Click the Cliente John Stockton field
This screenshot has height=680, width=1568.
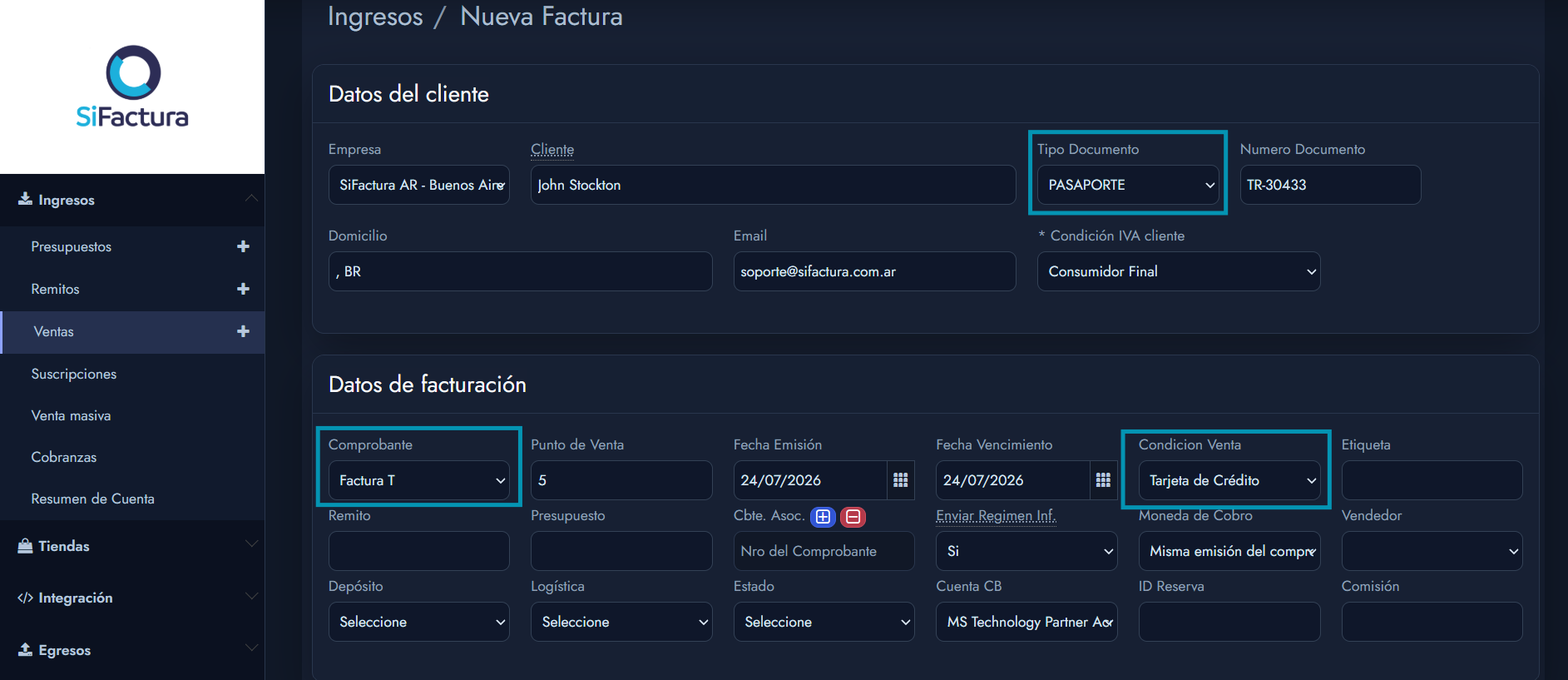(773, 185)
